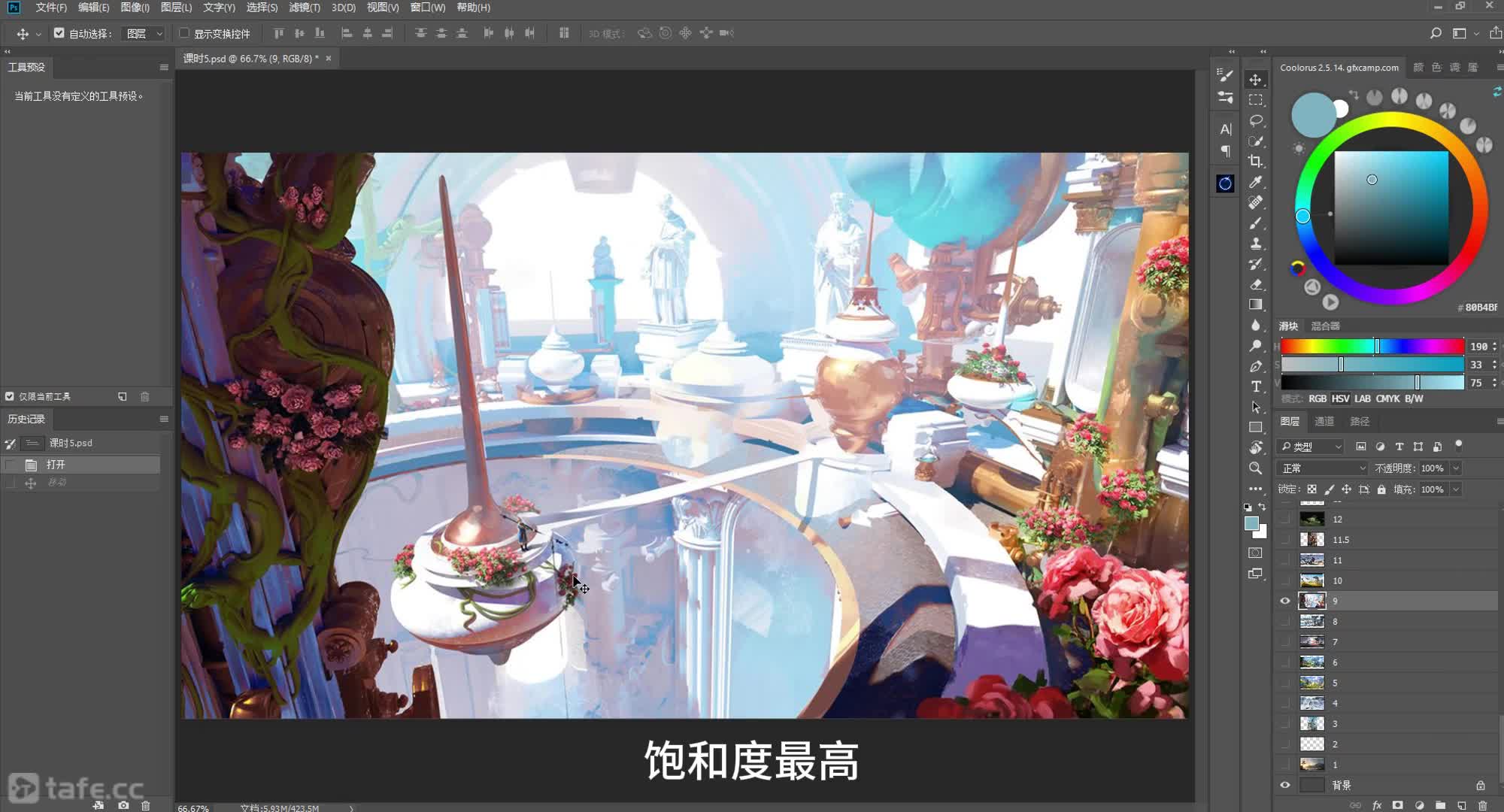Select LAB color mode in Coolorus
Image resolution: width=1504 pixels, height=812 pixels.
point(1363,398)
